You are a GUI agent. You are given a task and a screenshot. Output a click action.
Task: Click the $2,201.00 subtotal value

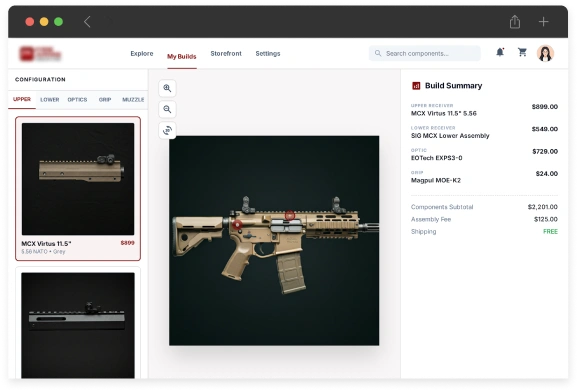(543, 207)
